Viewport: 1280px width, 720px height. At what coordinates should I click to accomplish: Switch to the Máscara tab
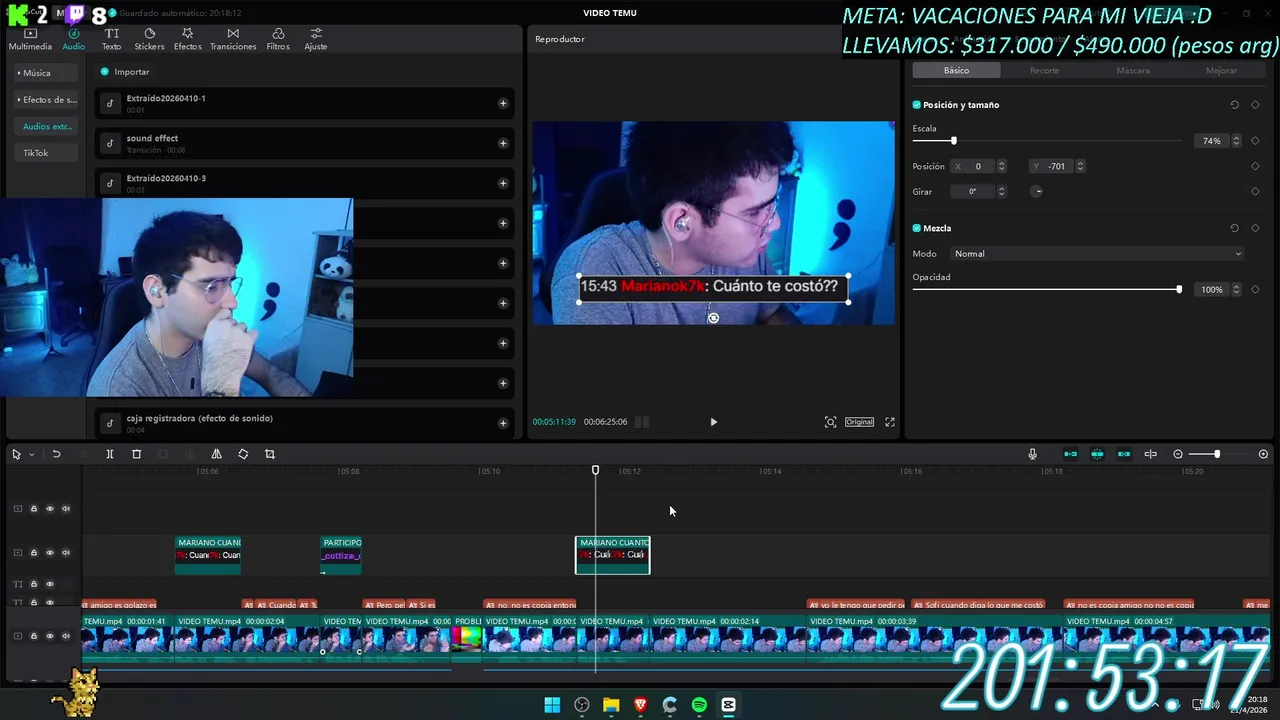click(1133, 70)
